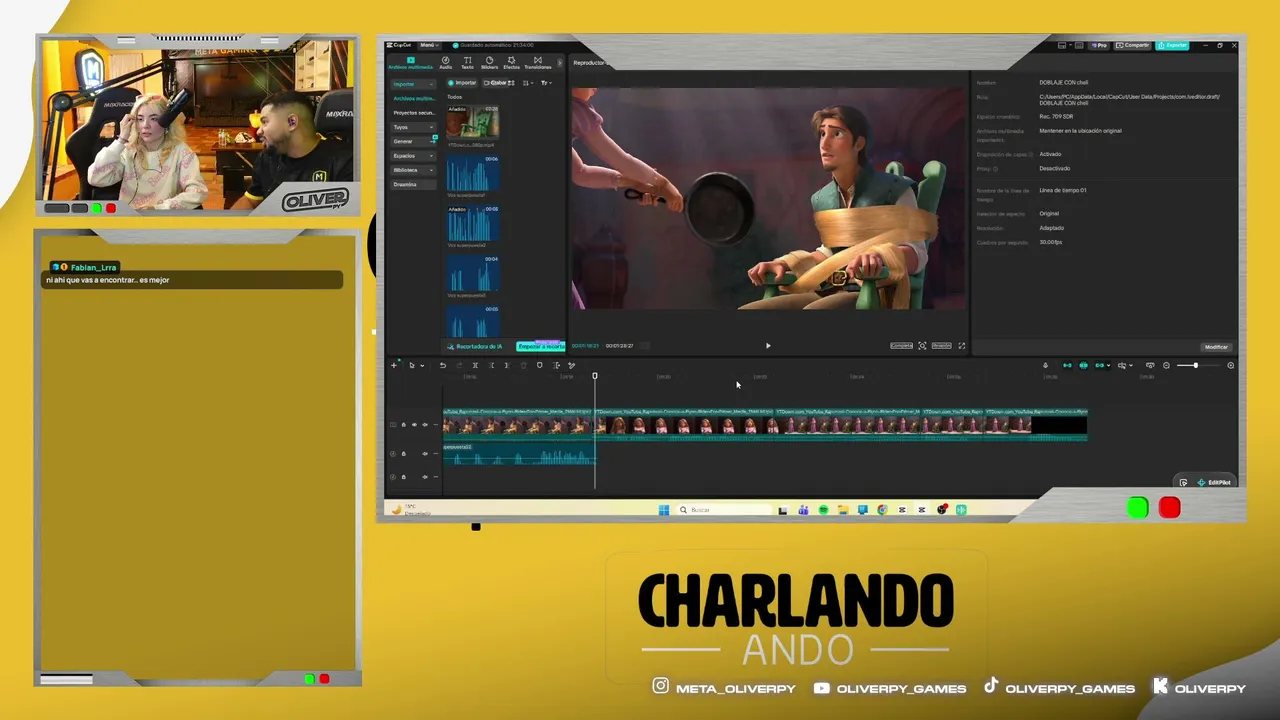Image resolution: width=1280 pixels, height=720 pixels.
Task: Open the Stickers tab
Action: point(489,62)
